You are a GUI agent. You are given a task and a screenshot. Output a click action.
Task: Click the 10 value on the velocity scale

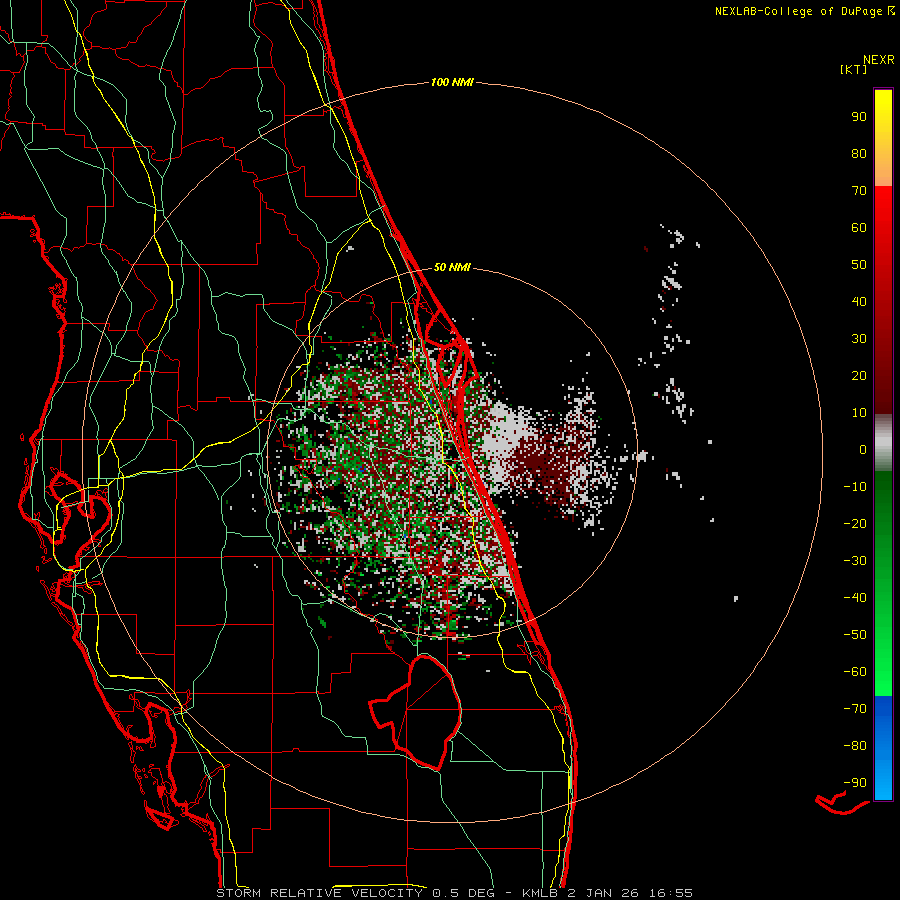pyautogui.click(x=859, y=413)
